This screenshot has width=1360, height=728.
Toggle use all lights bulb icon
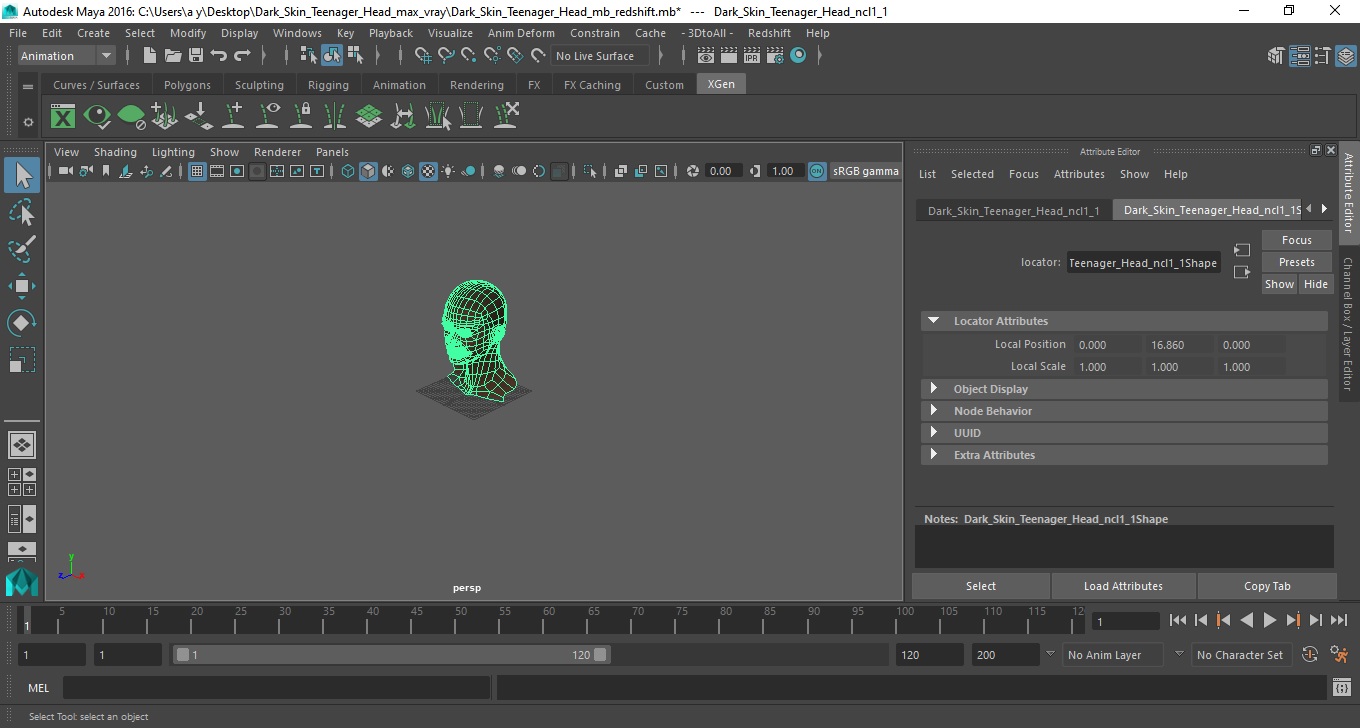tap(448, 171)
